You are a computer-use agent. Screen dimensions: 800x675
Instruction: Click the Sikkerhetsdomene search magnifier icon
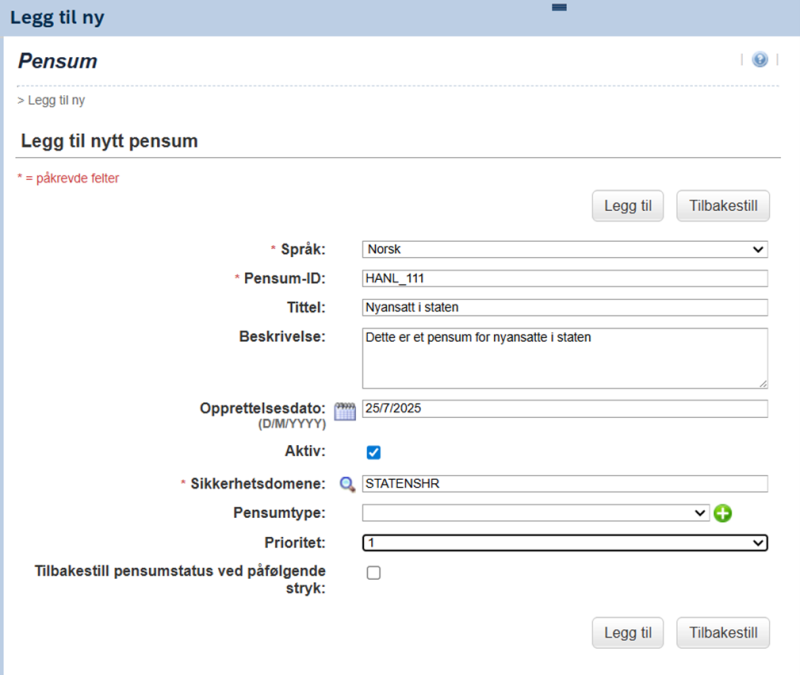click(x=347, y=484)
